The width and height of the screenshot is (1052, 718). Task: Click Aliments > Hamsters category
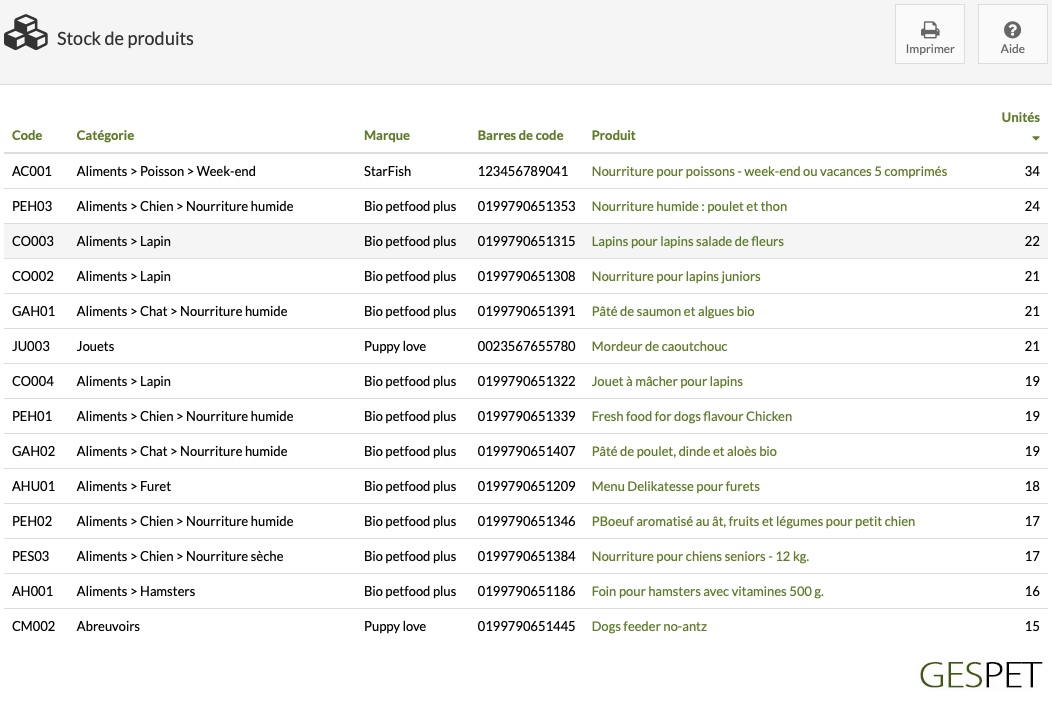point(136,591)
